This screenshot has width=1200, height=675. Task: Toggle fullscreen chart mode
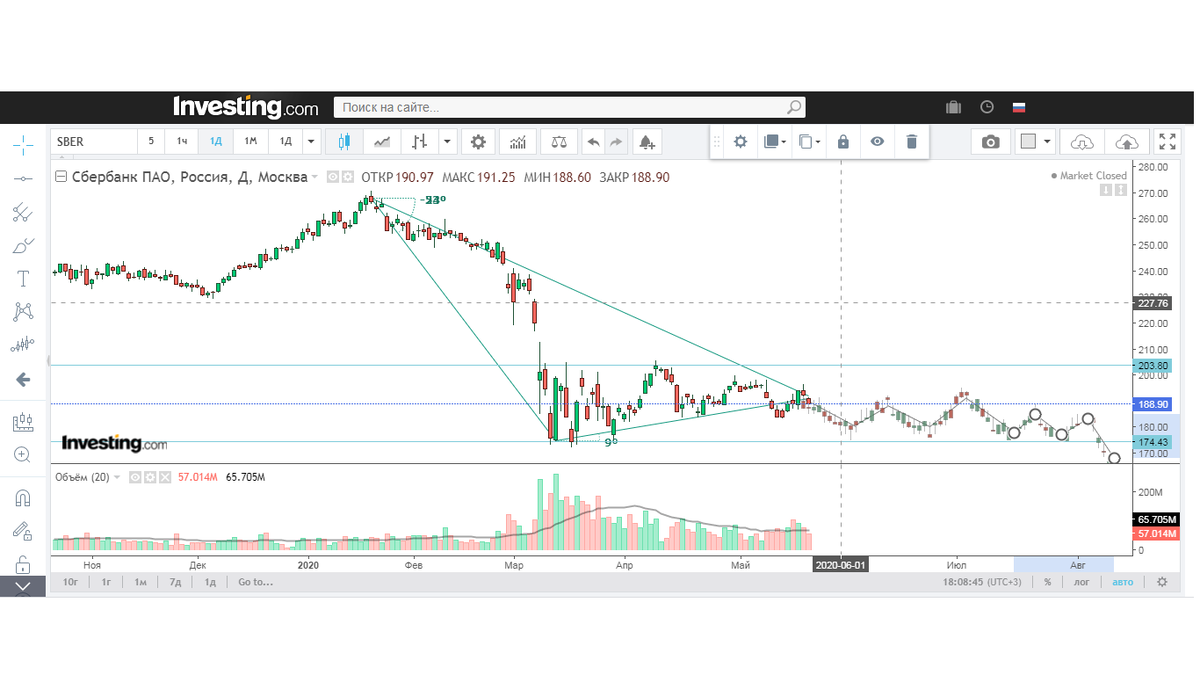click(x=1167, y=142)
